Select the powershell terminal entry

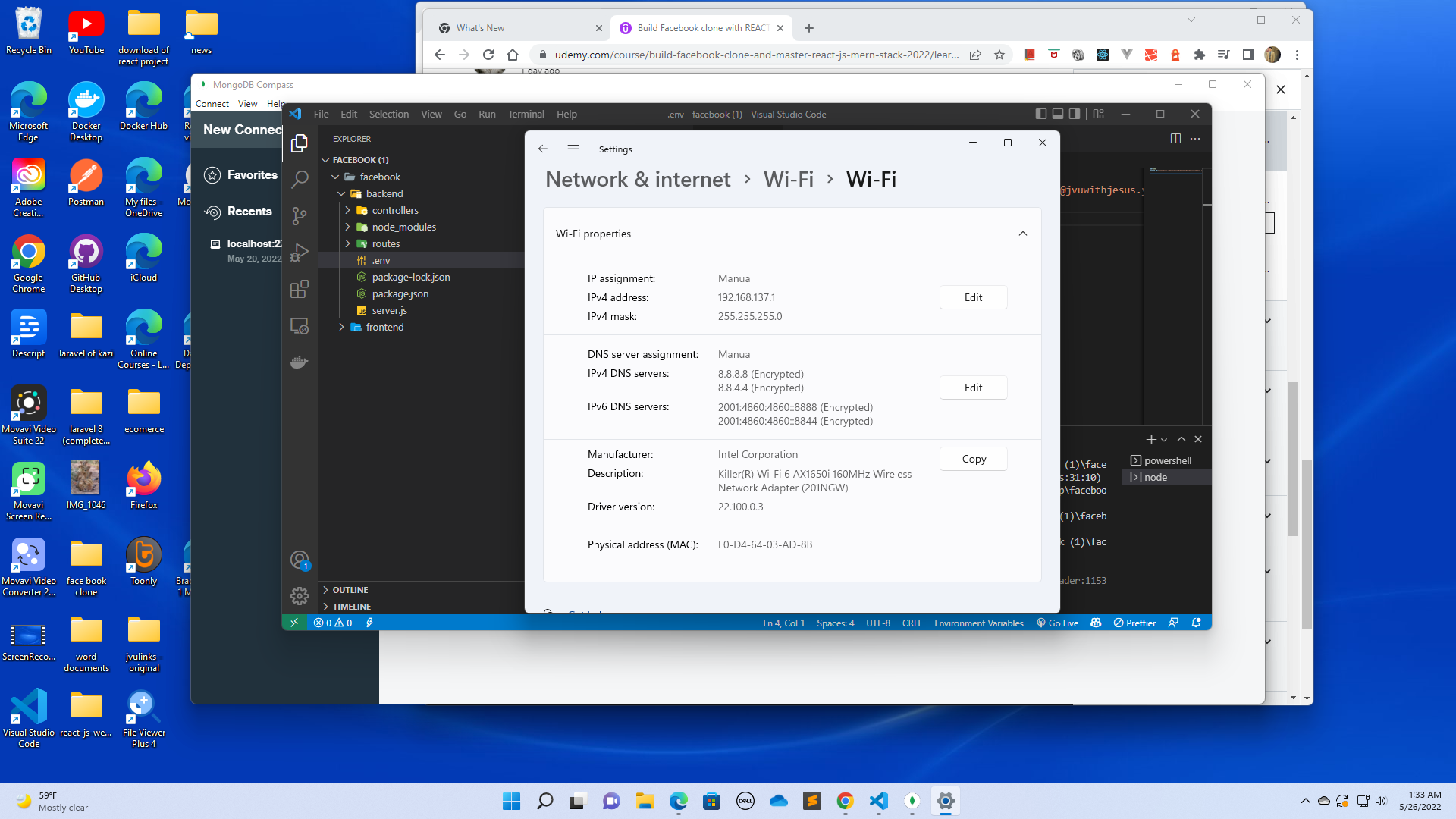click(1166, 460)
